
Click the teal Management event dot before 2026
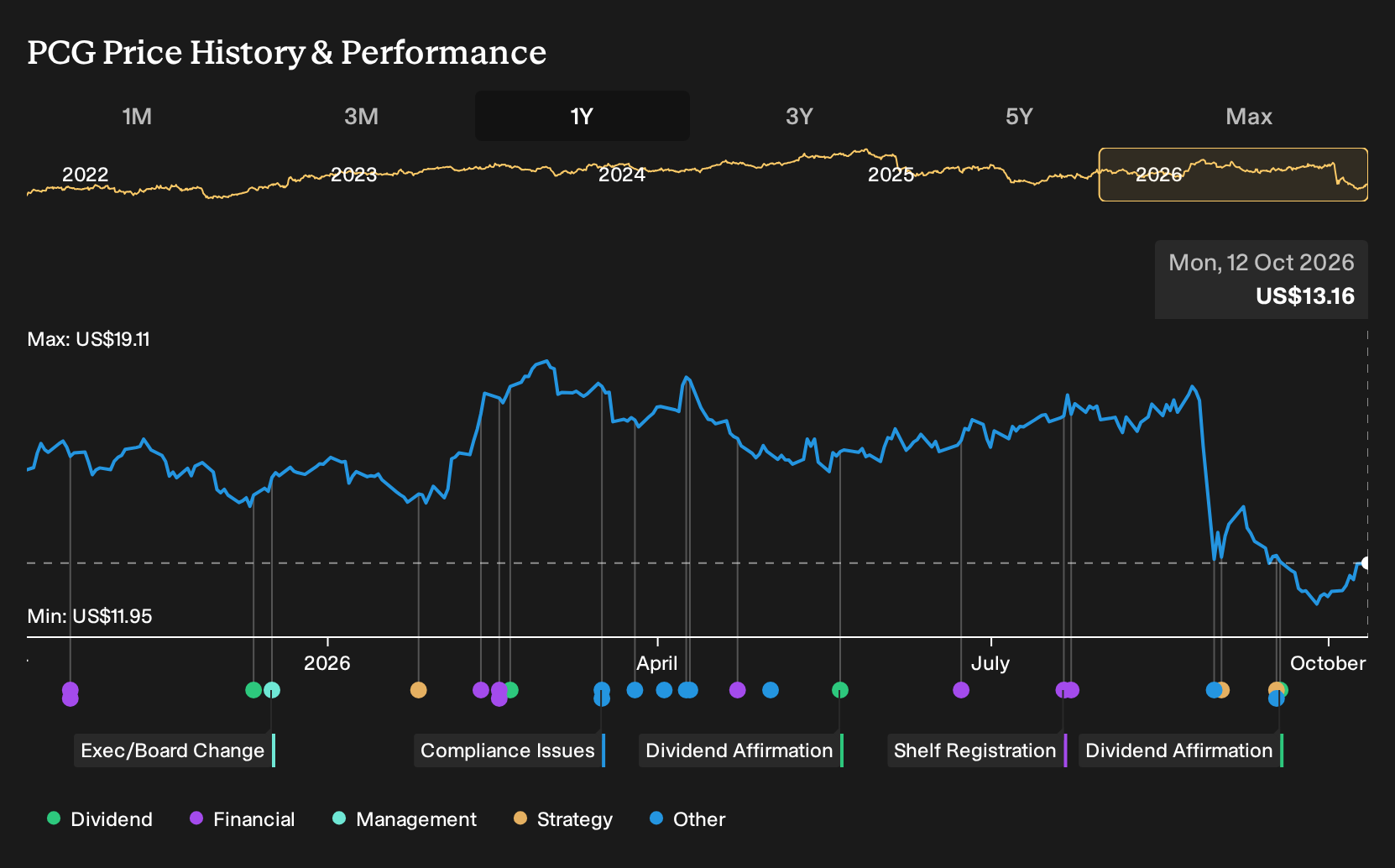[x=272, y=690]
